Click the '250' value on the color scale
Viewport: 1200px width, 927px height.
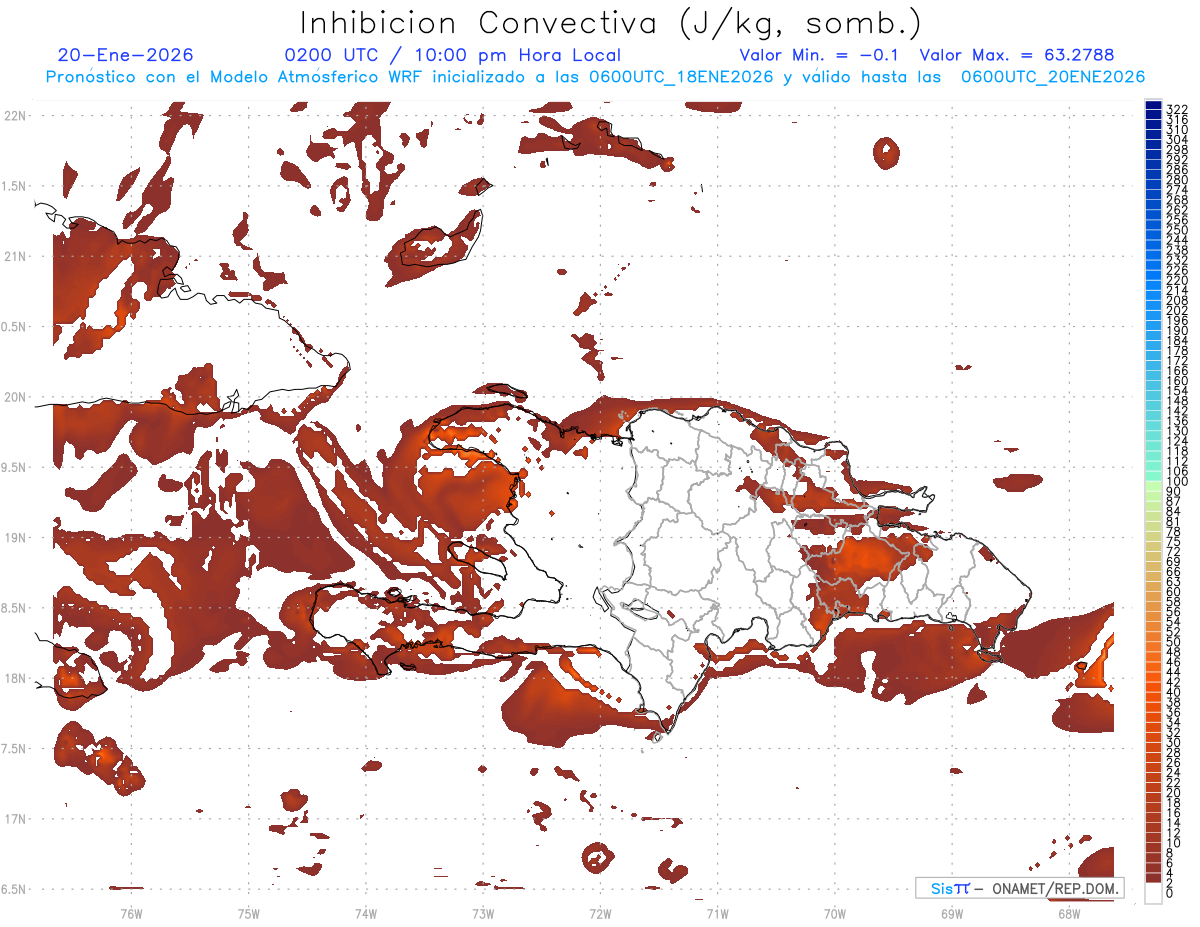tap(1176, 230)
